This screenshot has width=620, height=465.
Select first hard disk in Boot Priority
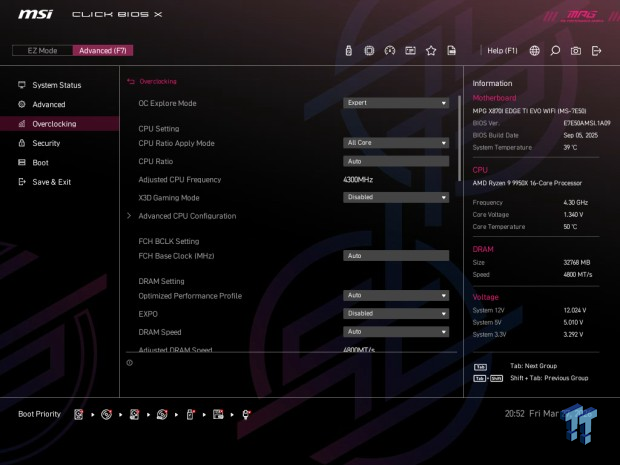coord(79,414)
